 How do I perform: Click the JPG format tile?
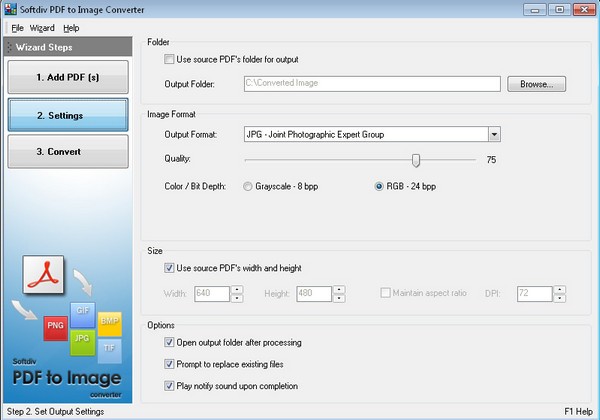[82, 343]
